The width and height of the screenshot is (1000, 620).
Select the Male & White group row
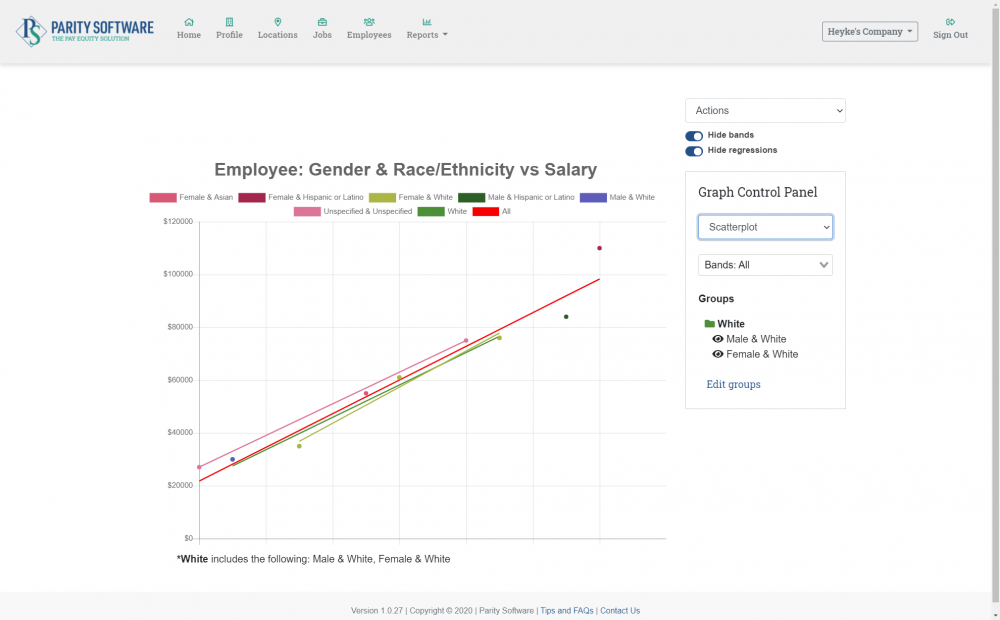(756, 339)
